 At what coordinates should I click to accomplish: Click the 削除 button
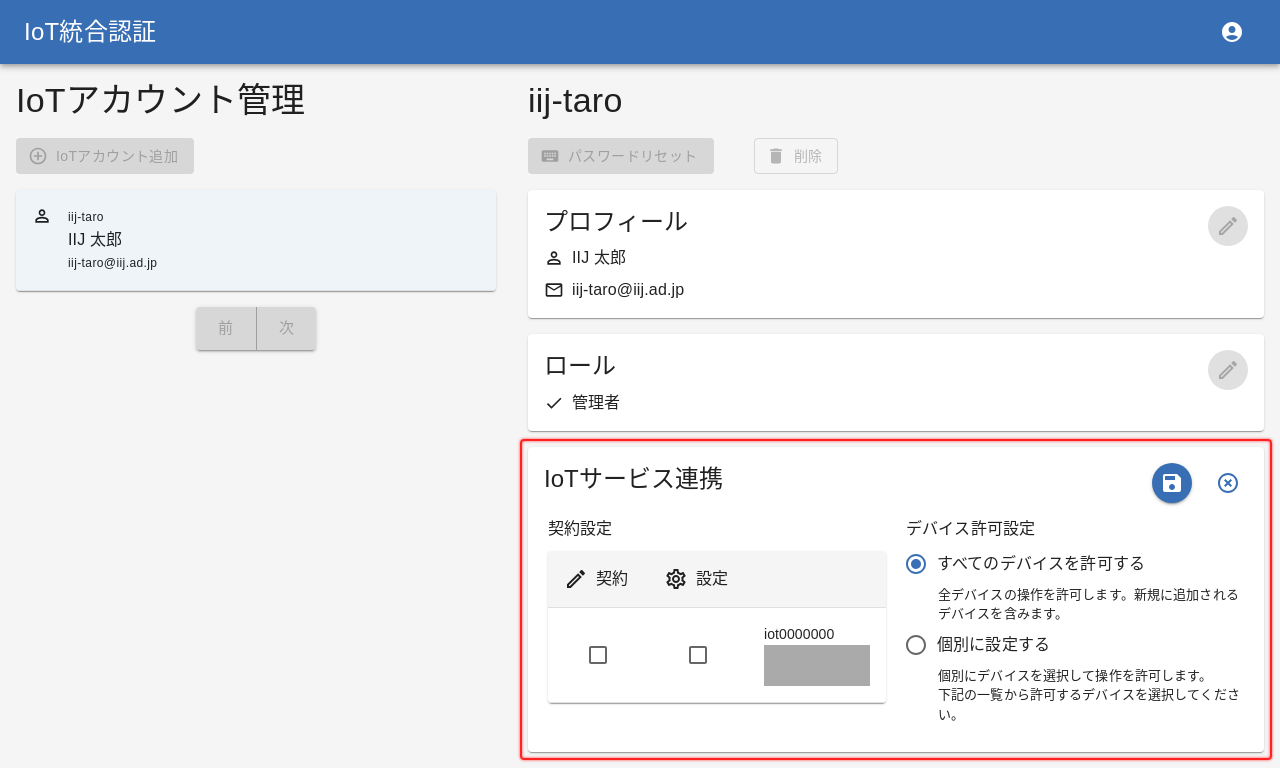(x=795, y=156)
